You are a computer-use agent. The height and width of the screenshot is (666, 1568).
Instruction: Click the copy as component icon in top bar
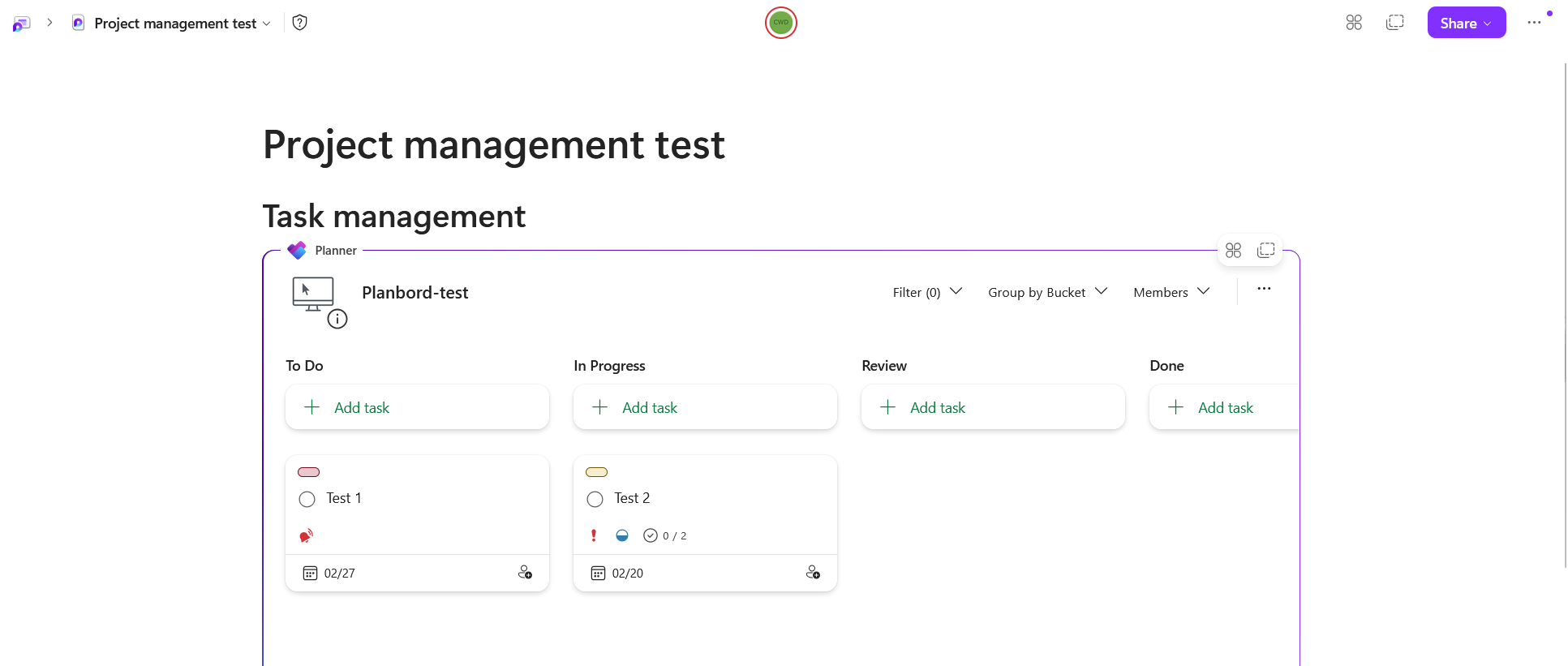[1394, 23]
